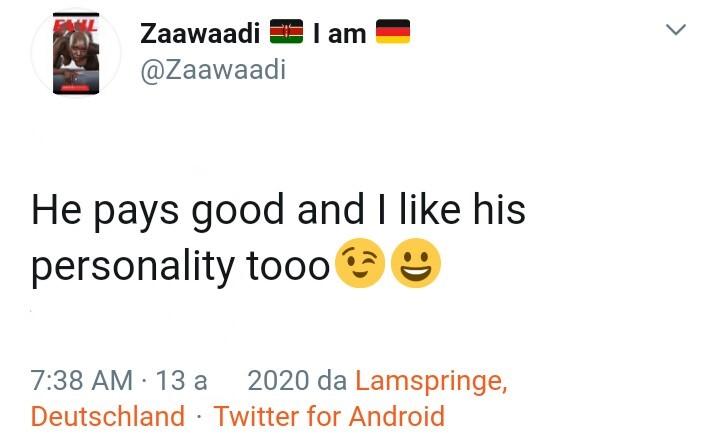This screenshot has height=442, width=720.
Task: Open the Twitter for Android source link
Action: pos(329,416)
